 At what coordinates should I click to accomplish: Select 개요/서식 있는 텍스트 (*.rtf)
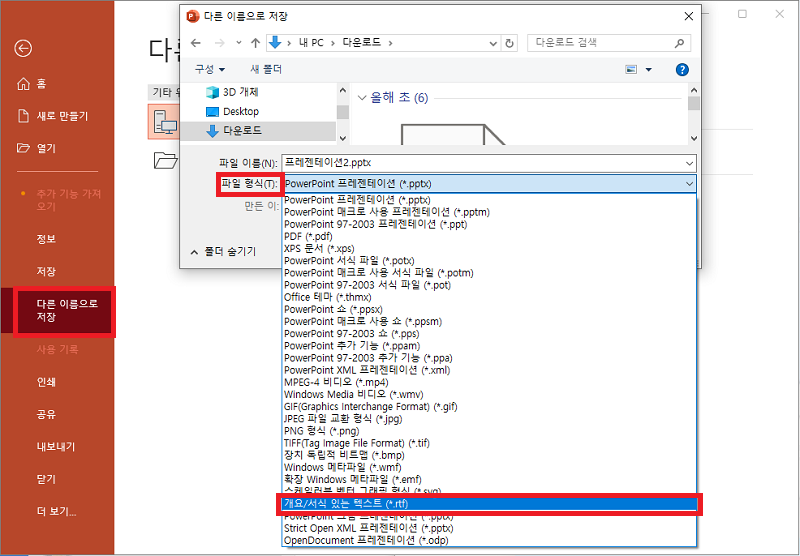click(x=489, y=503)
